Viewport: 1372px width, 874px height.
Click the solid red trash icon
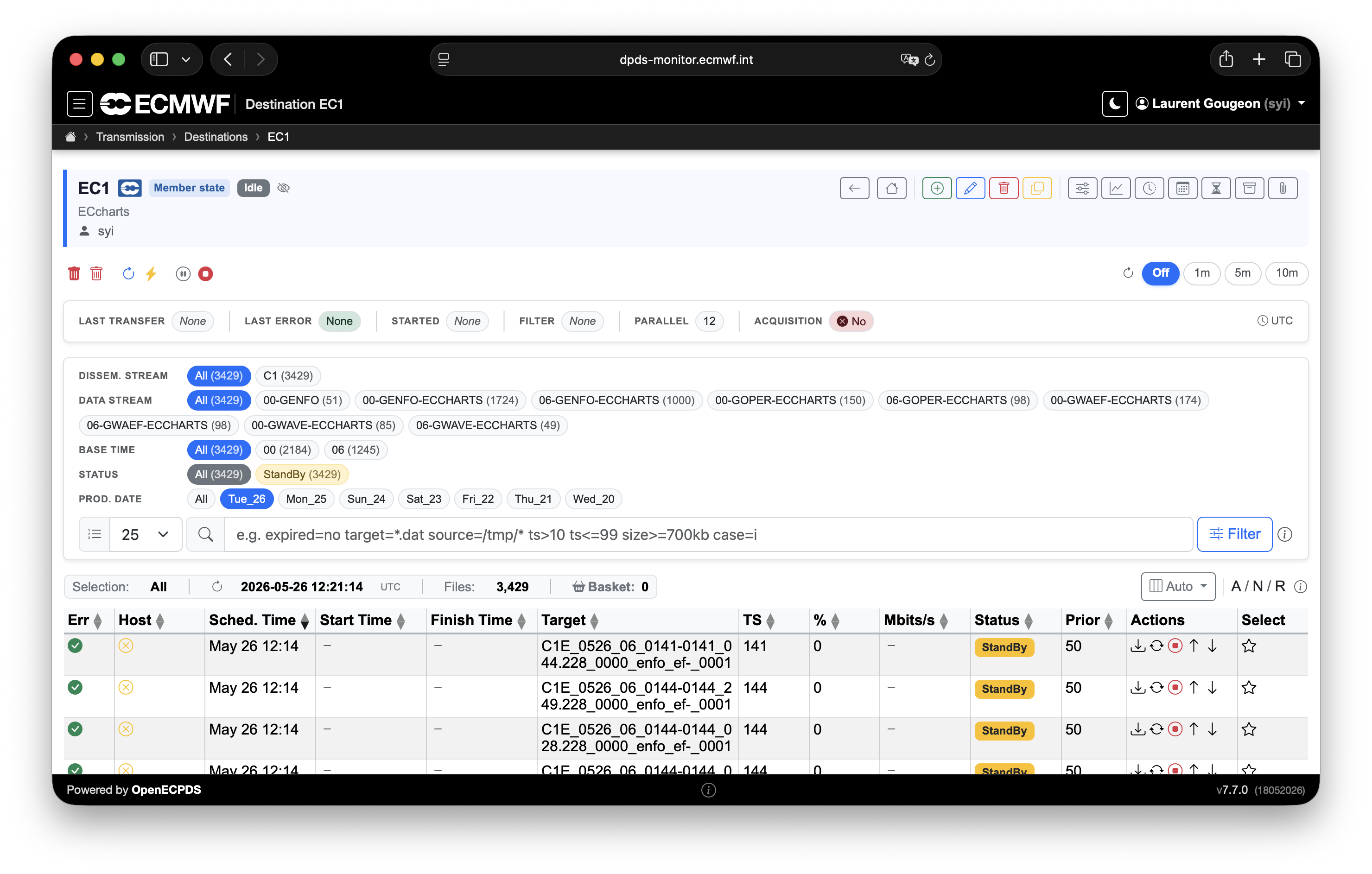[74, 273]
